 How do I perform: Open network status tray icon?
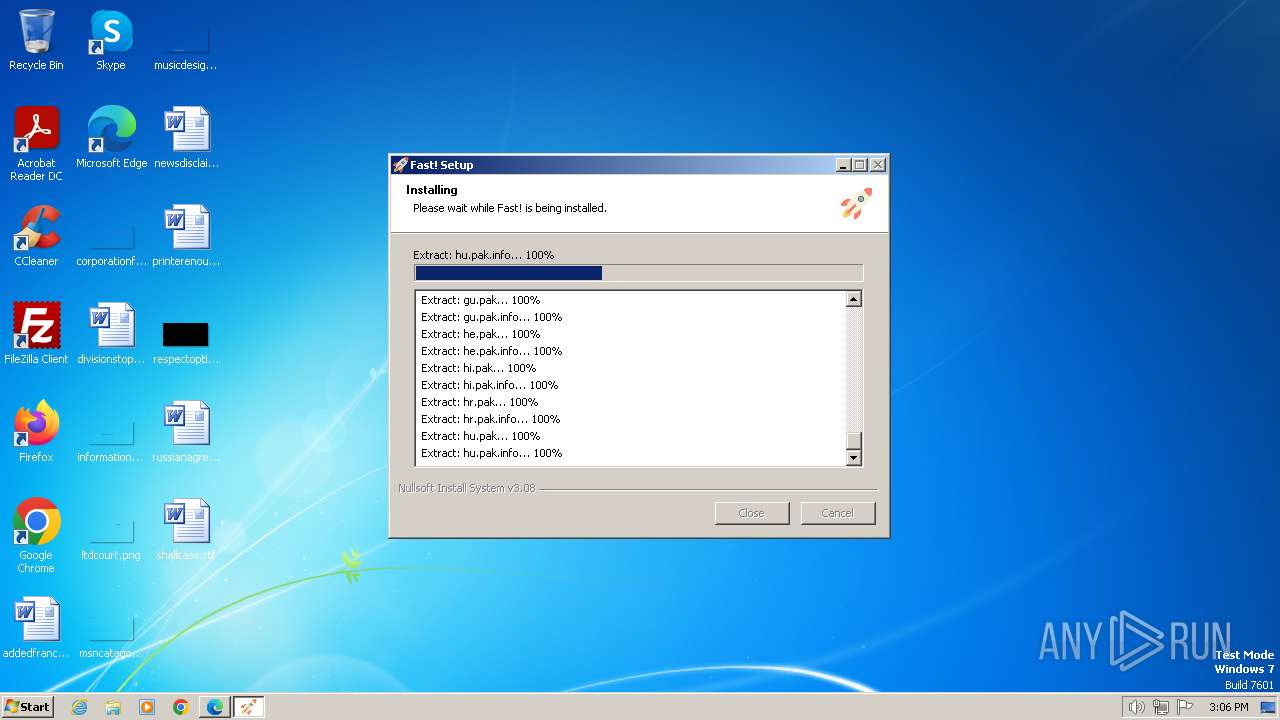[x=1161, y=707]
